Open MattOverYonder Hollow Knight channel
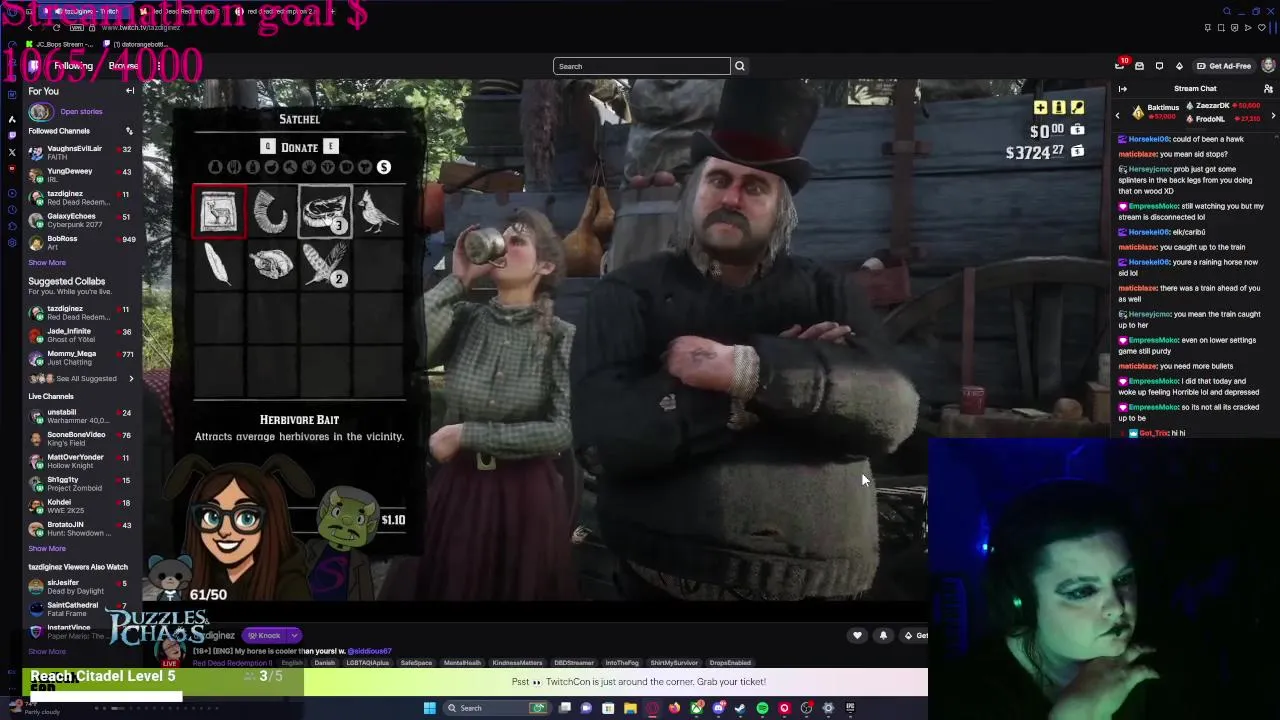This screenshot has height=720, width=1280. (80, 461)
